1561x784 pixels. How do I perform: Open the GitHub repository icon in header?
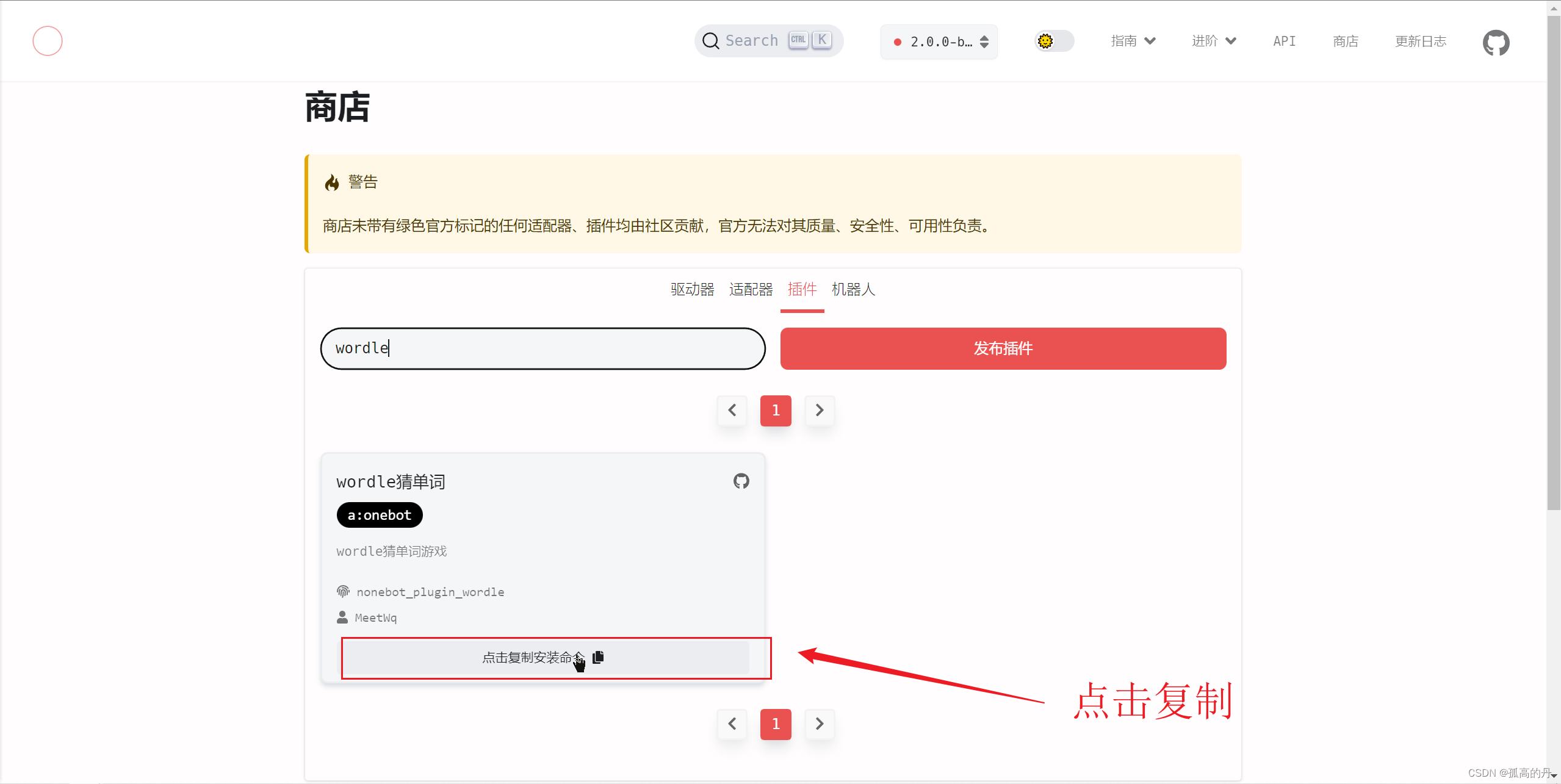click(1496, 42)
